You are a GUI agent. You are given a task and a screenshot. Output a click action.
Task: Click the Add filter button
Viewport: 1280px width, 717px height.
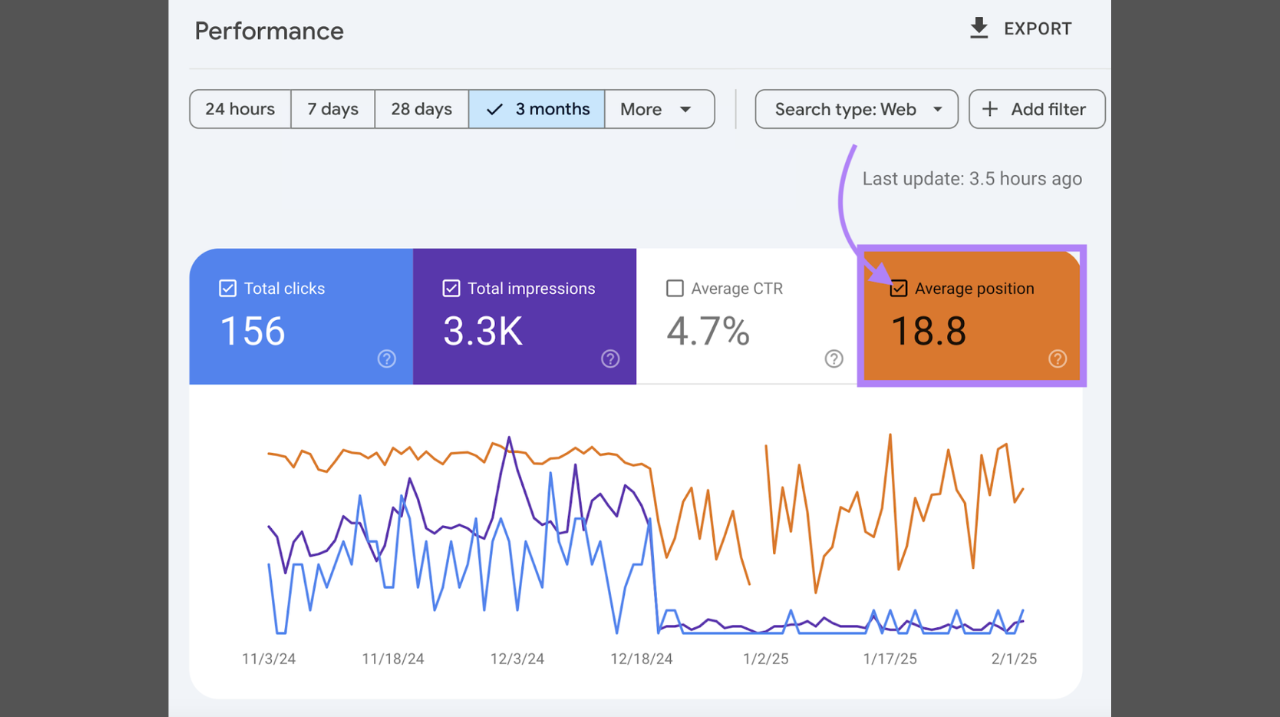(x=1037, y=109)
